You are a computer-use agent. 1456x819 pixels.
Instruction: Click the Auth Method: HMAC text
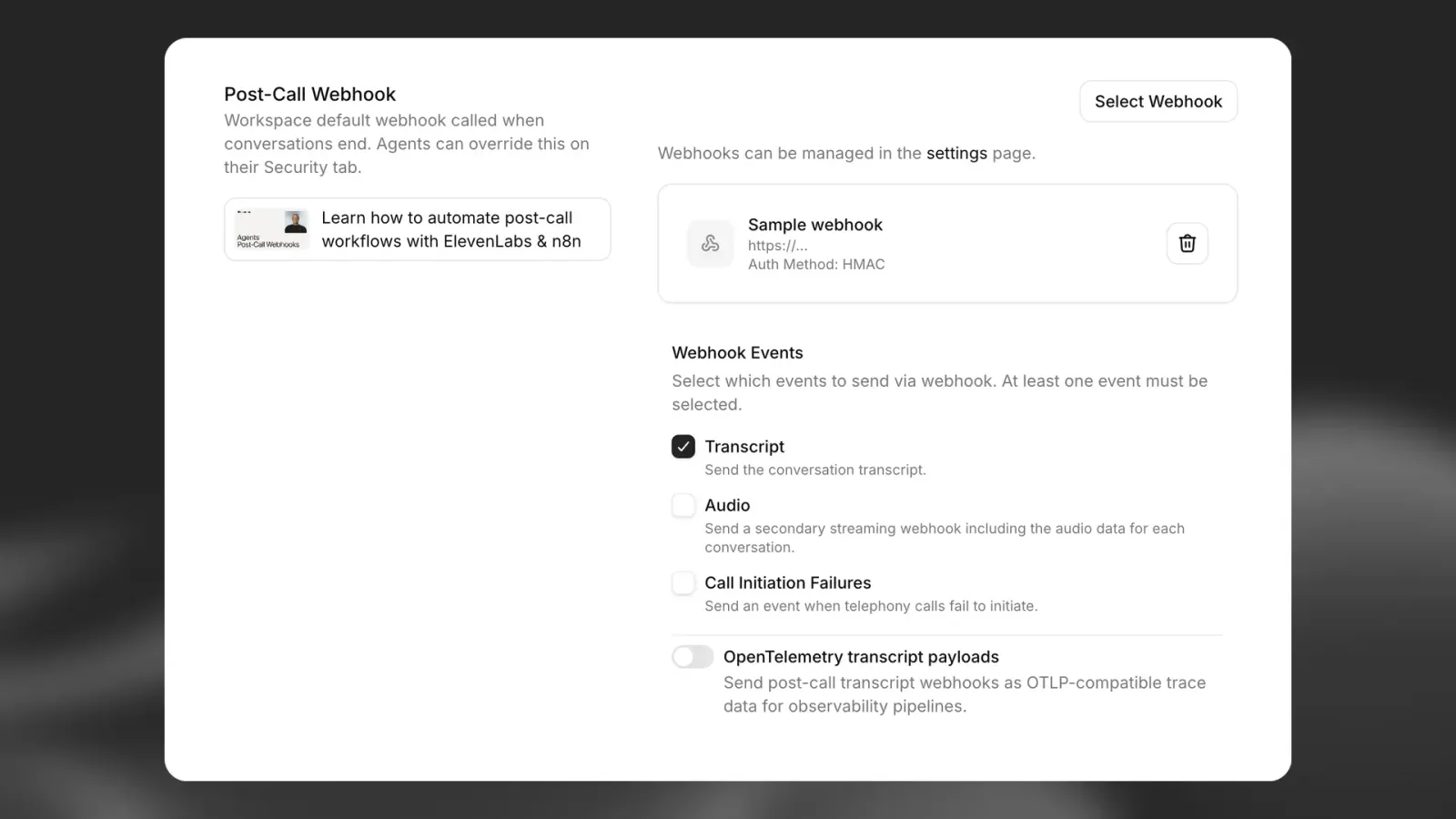816,264
